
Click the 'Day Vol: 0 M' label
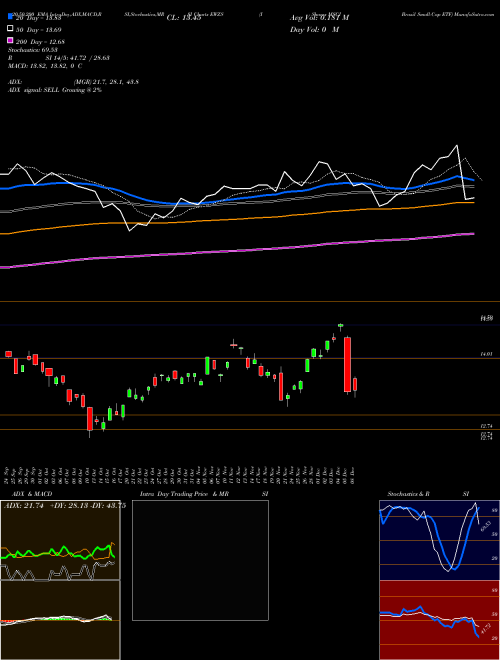[314, 29]
